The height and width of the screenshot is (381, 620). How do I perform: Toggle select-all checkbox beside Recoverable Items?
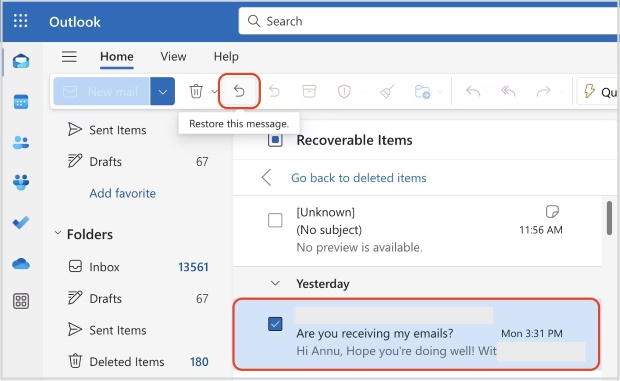[x=275, y=140]
